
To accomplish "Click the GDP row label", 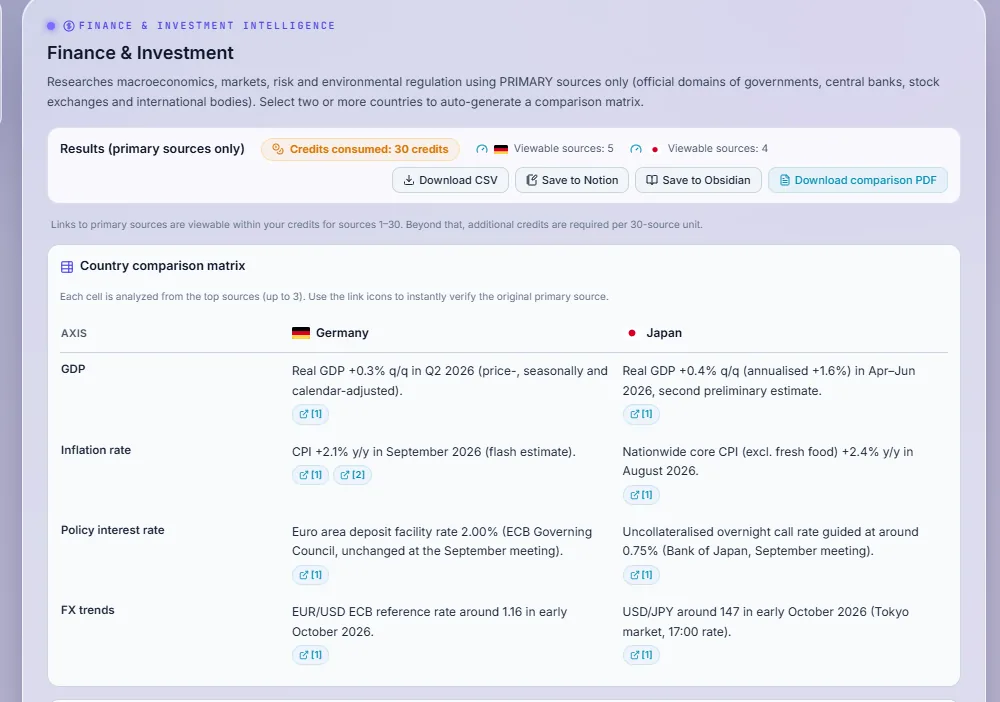I will 73,369.
